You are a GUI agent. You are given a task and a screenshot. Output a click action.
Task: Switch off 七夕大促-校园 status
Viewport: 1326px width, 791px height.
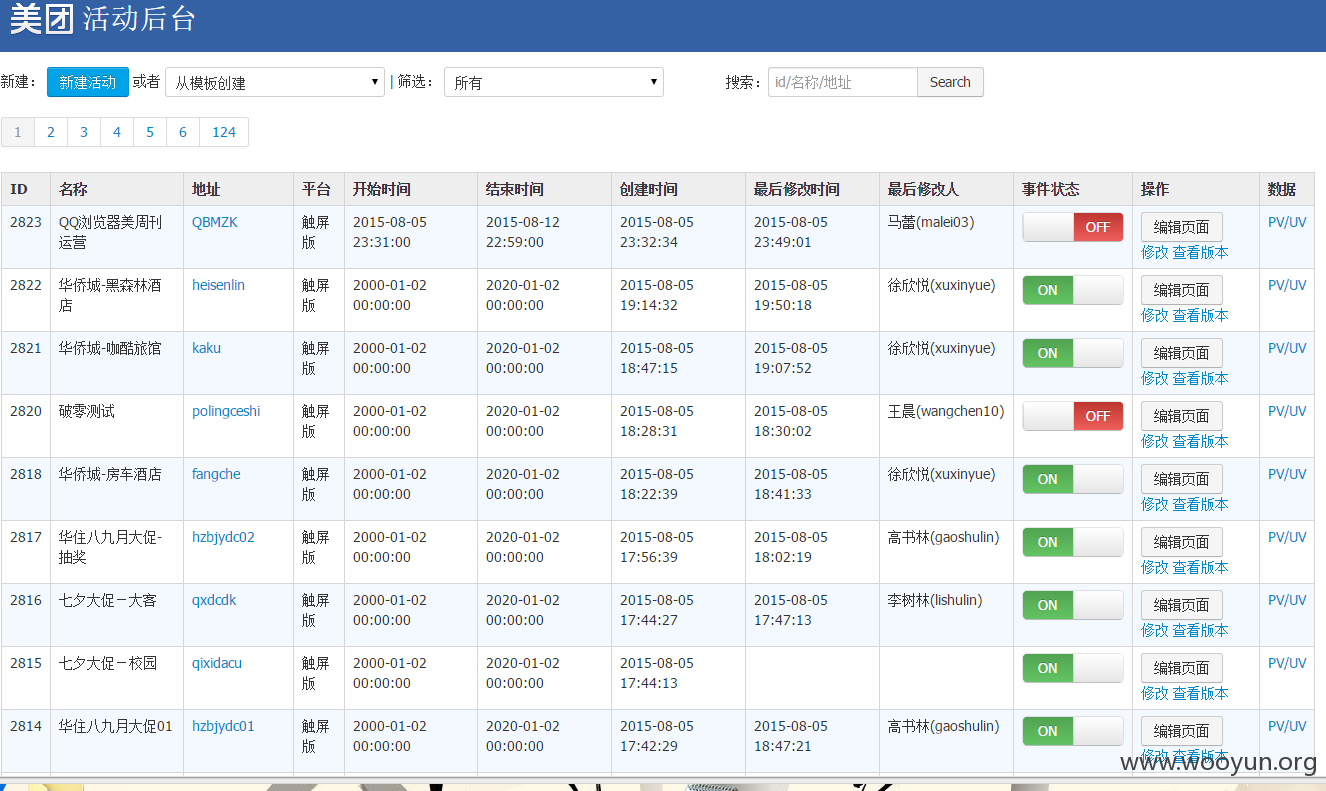1072,668
